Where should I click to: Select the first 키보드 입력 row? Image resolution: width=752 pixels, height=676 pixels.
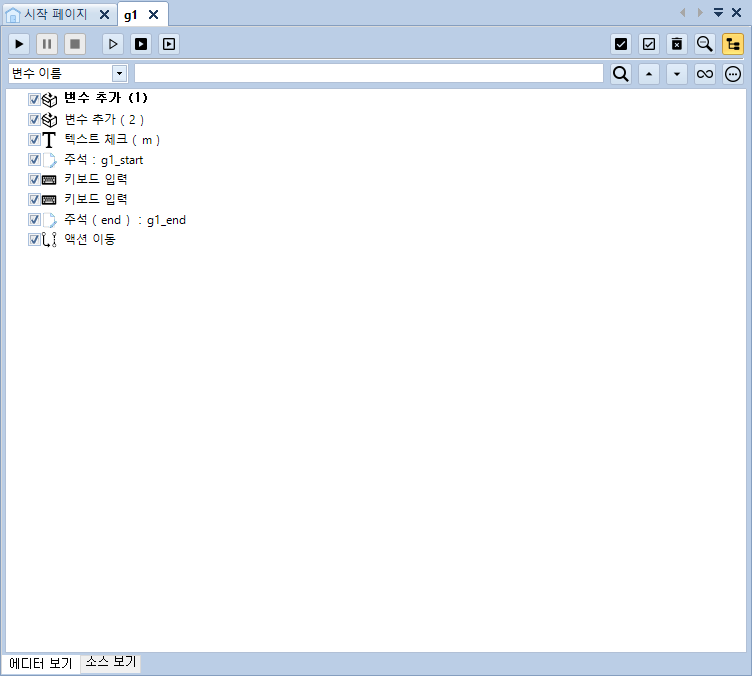[96, 179]
